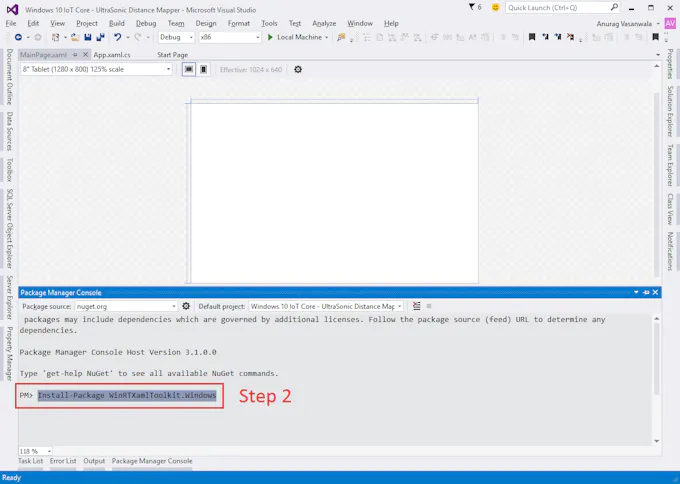Open designer settings gear icon
This screenshot has height=484, width=680.
[x=298, y=69]
